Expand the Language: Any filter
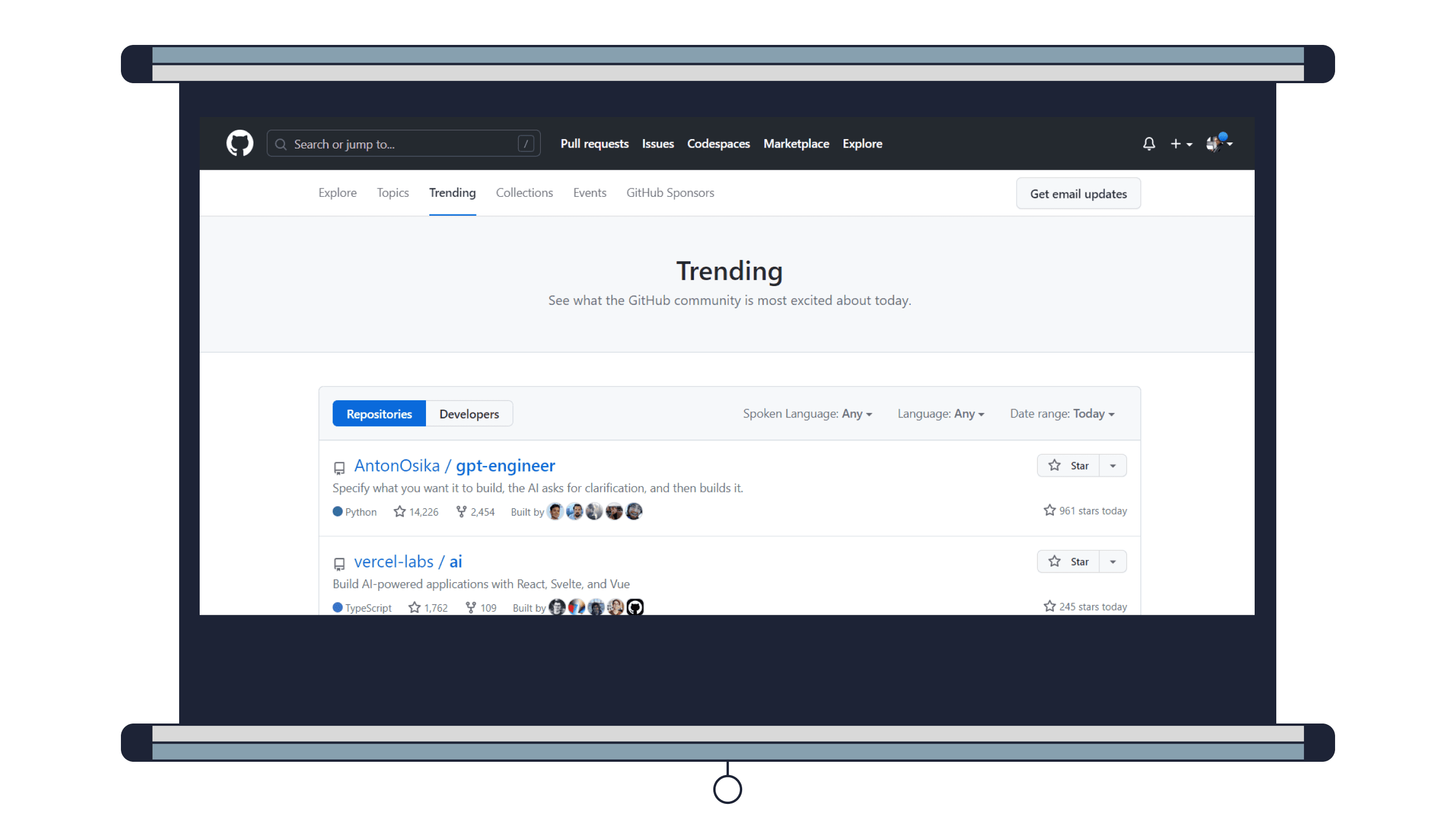 tap(941, 414)
